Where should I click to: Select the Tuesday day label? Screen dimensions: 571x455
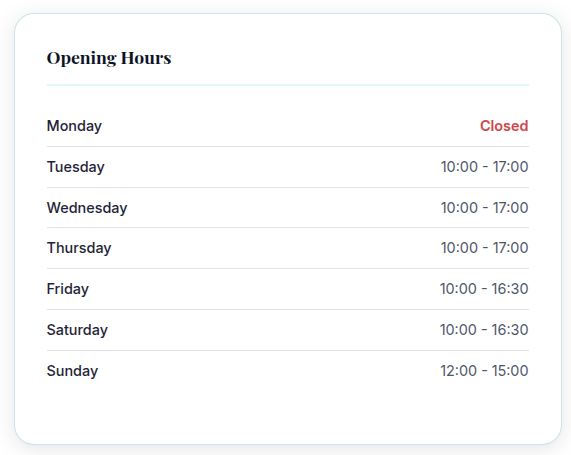pyautogui.click(x=76, y=167)
